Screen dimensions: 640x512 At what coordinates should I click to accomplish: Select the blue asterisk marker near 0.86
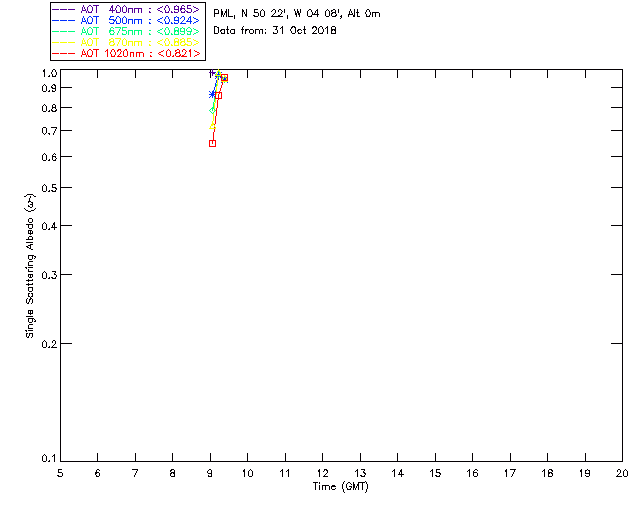pos(212,94)
